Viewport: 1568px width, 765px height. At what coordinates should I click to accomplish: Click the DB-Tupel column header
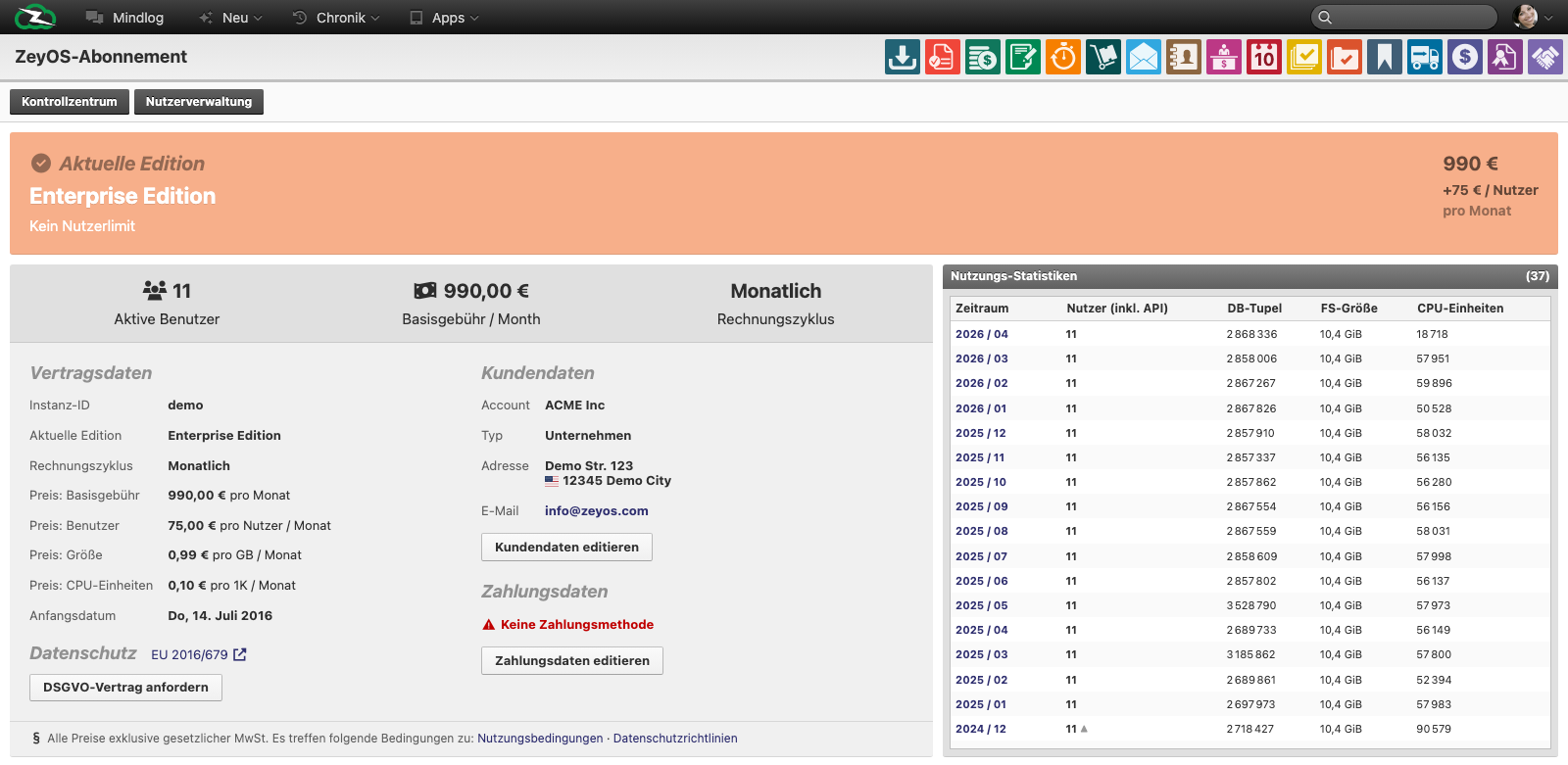pyautogui.click(x=1254, y=308)
